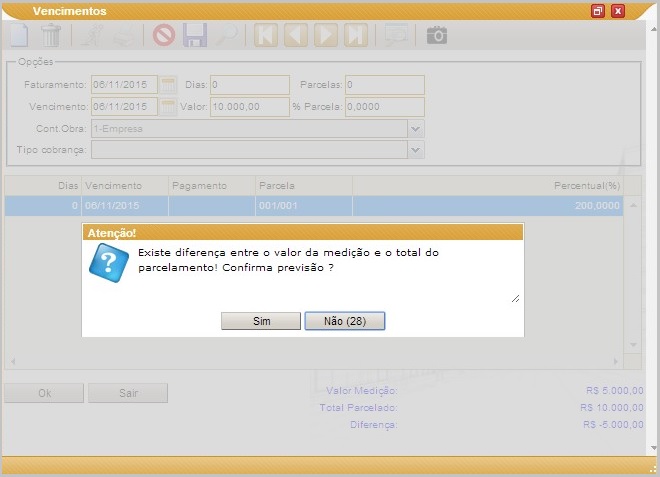The image size is (660, 477).
Task: Click the Vencimento column header
Action: click(125, 186)
